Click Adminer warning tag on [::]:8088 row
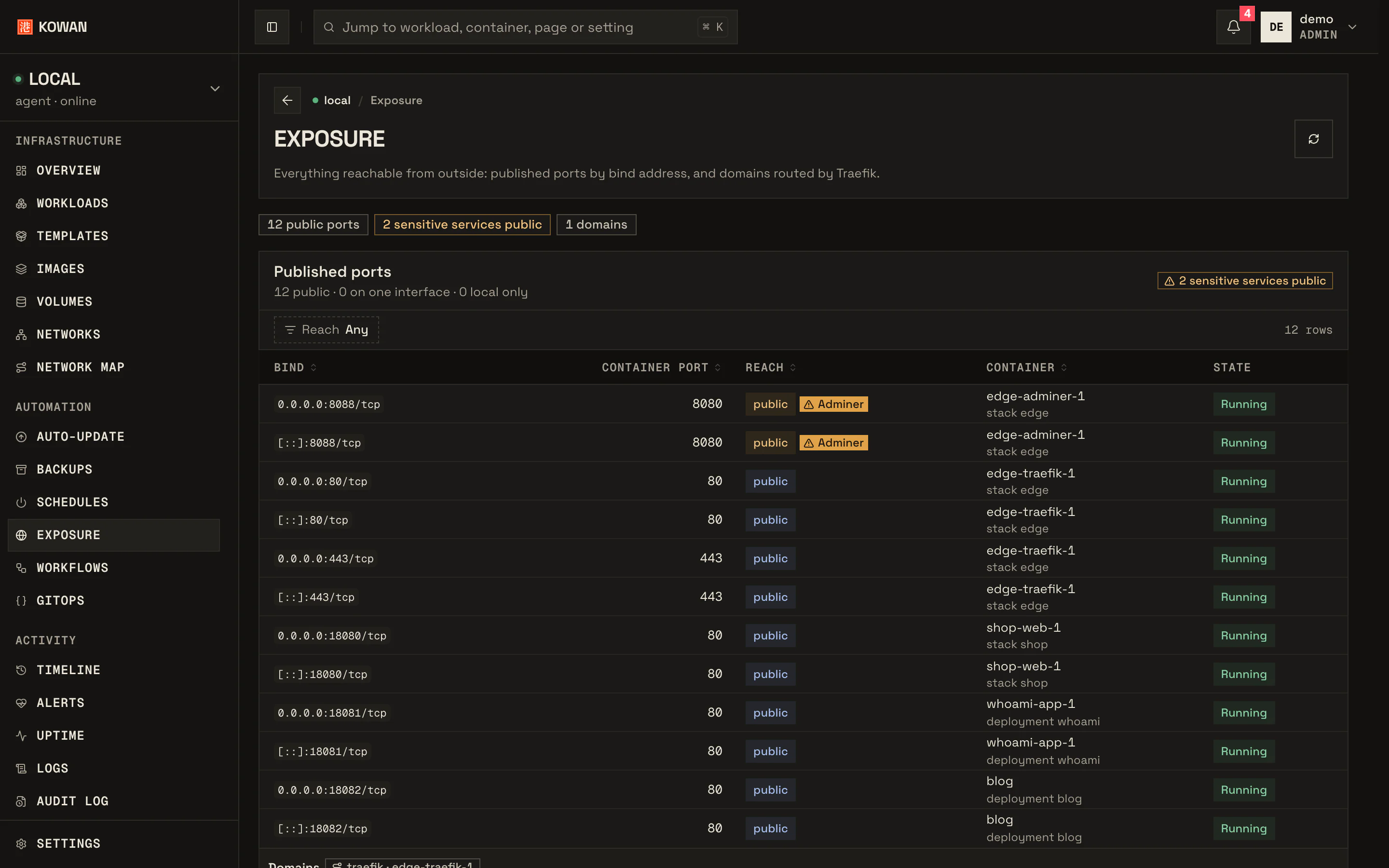The width and height of the screenshot is (1389, 868). pyautogui.click(x=833, y=443)
